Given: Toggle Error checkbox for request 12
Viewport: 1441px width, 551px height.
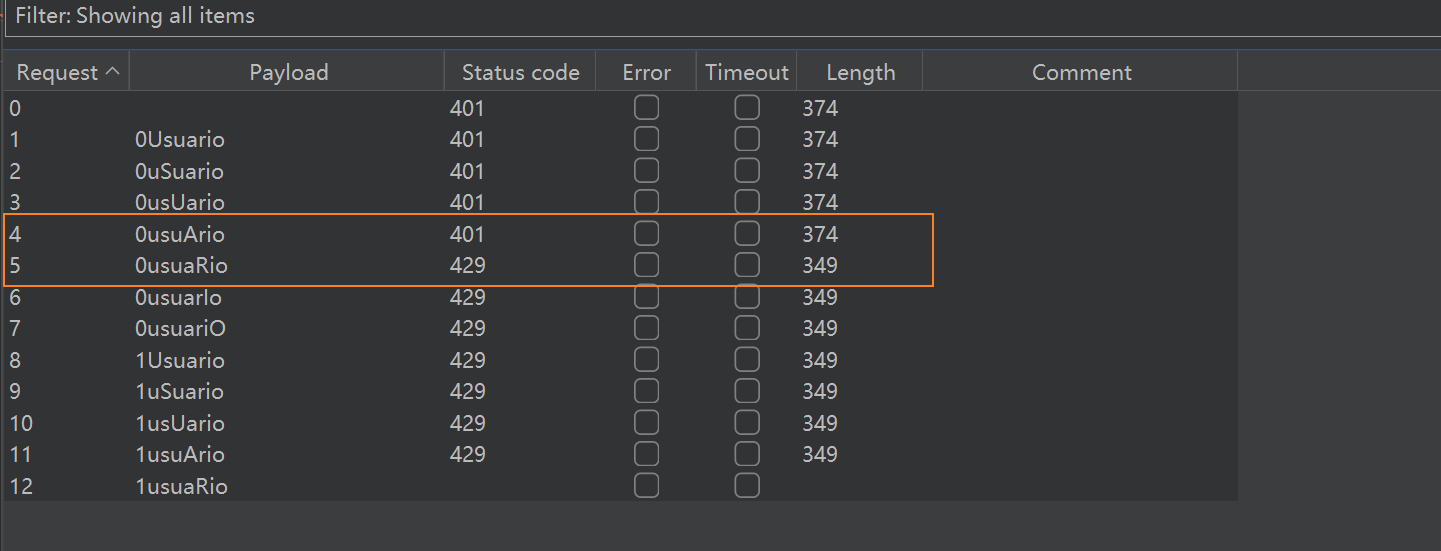Looking at the screenshot, I should pos(647,487).
